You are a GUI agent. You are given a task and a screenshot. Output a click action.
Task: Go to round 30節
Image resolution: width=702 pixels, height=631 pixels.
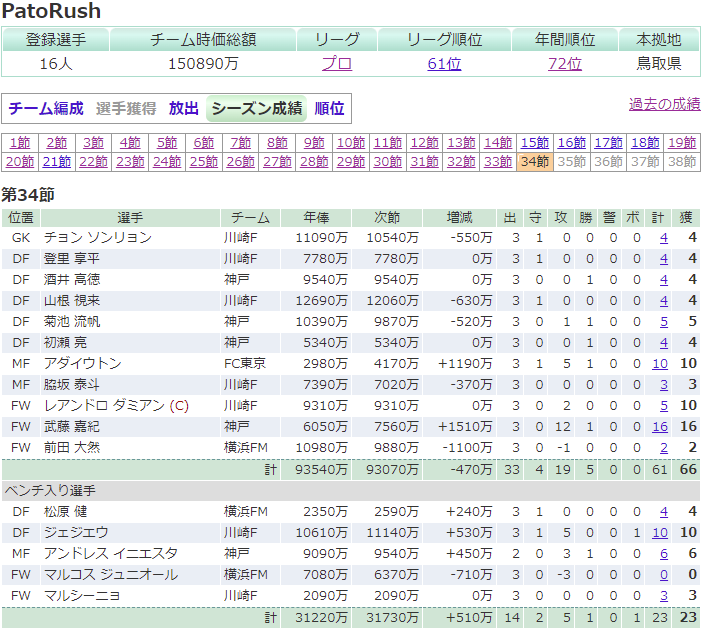(x=388, y=162)
